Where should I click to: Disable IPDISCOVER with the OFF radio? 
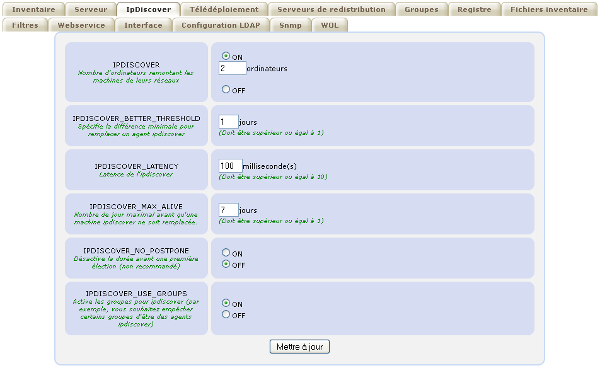click(226, 89)
